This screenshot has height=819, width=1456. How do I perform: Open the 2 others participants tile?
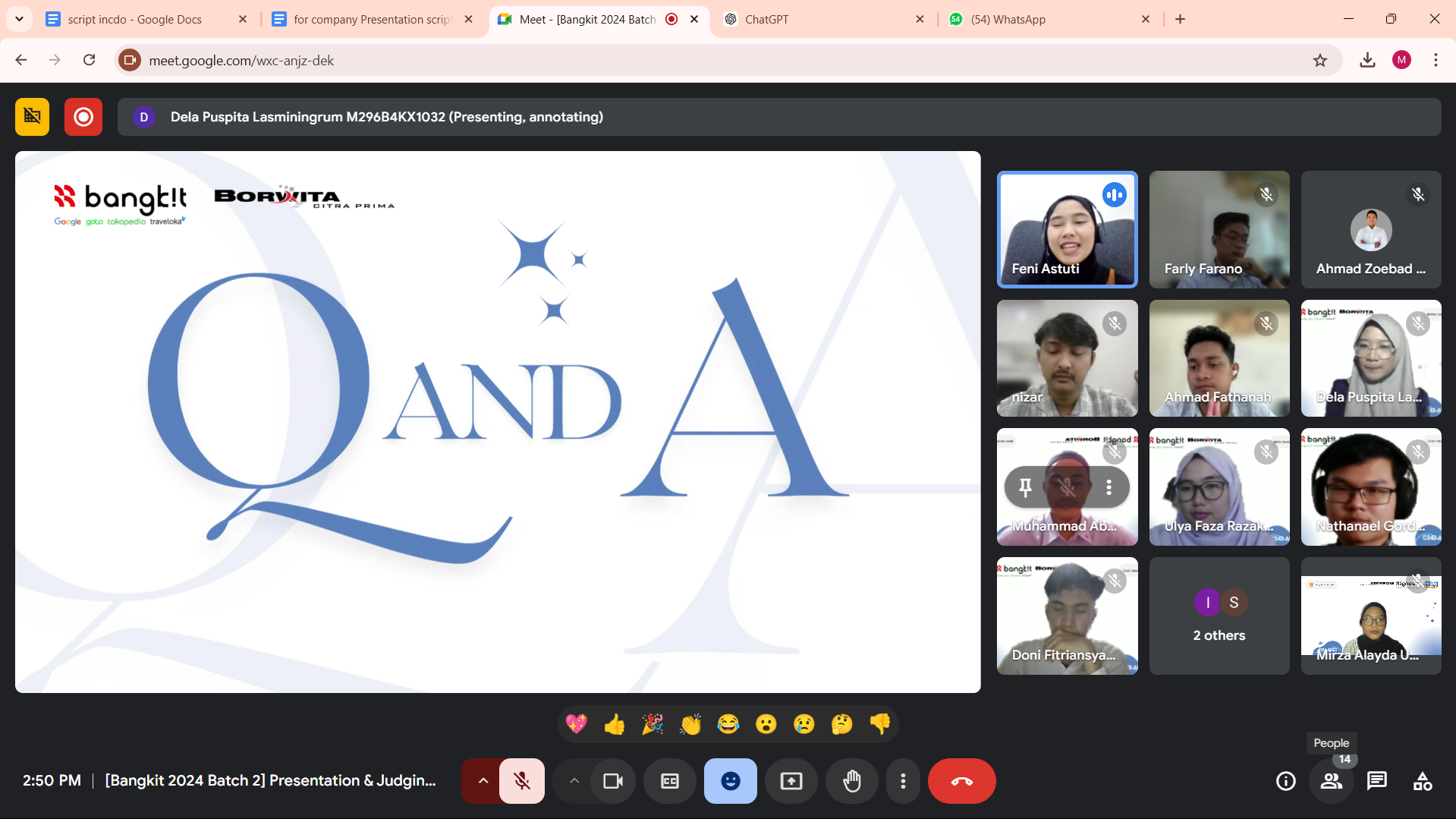[x=1219, y=616]
